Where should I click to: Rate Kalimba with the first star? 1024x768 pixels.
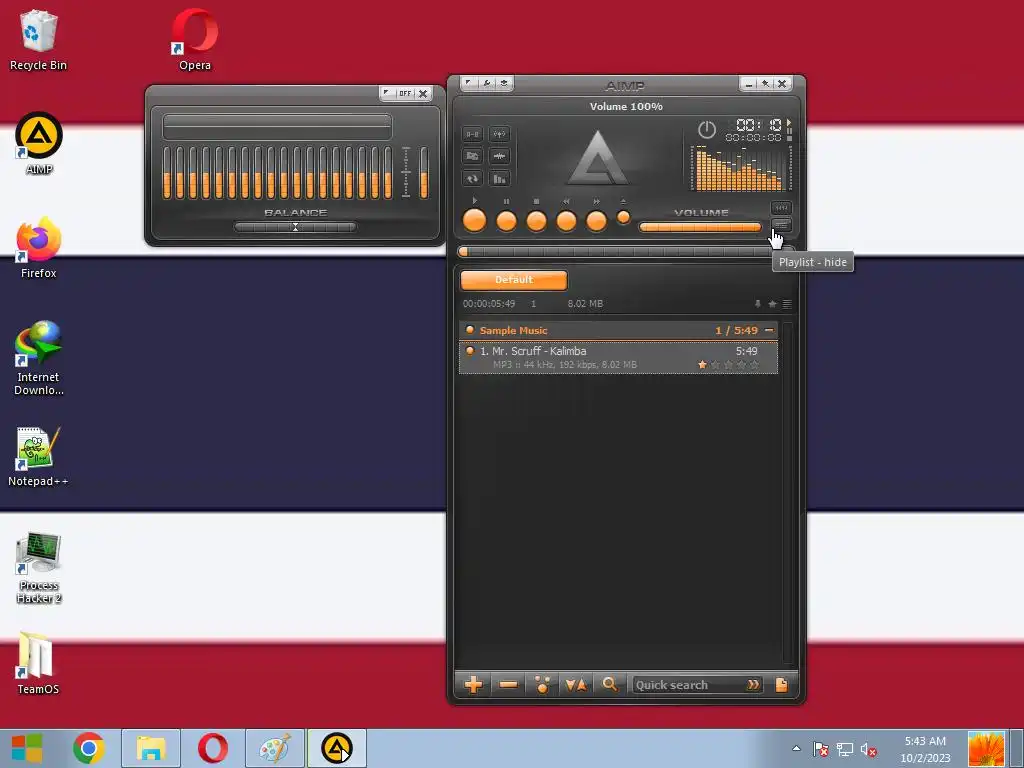pyautogui.click(x=702, y=364)
